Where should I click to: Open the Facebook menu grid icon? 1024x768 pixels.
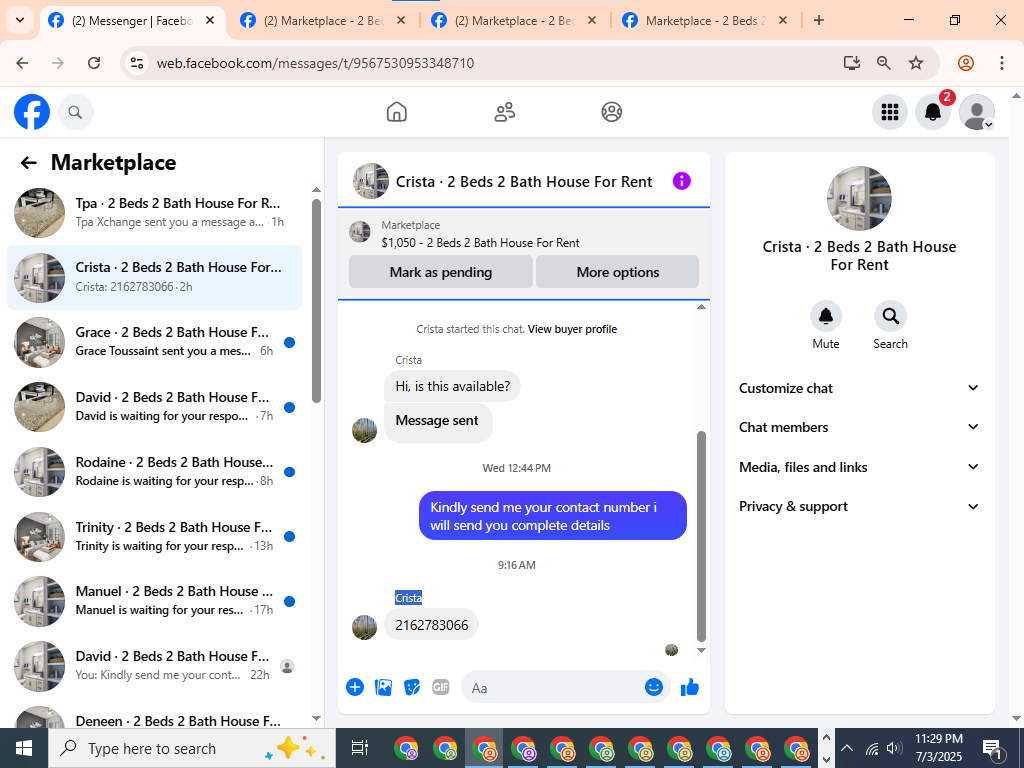coord(889,112)
